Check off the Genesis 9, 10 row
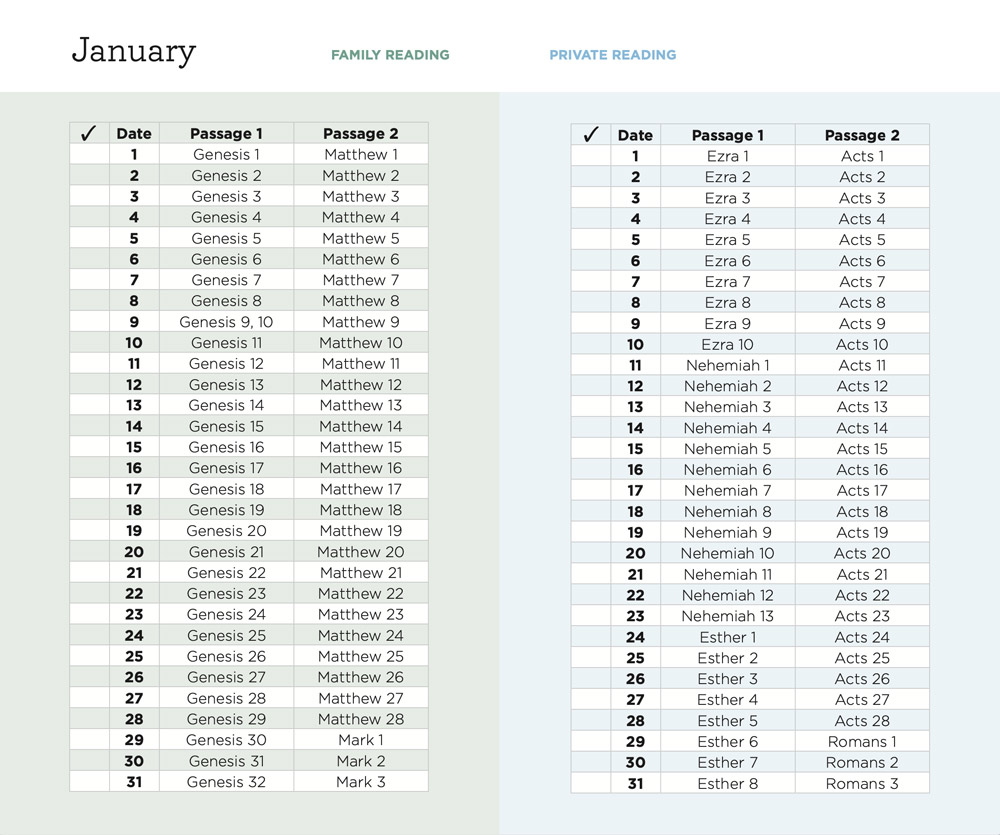Viewport: 1000px width, 835px height. [x=89, y=322]
